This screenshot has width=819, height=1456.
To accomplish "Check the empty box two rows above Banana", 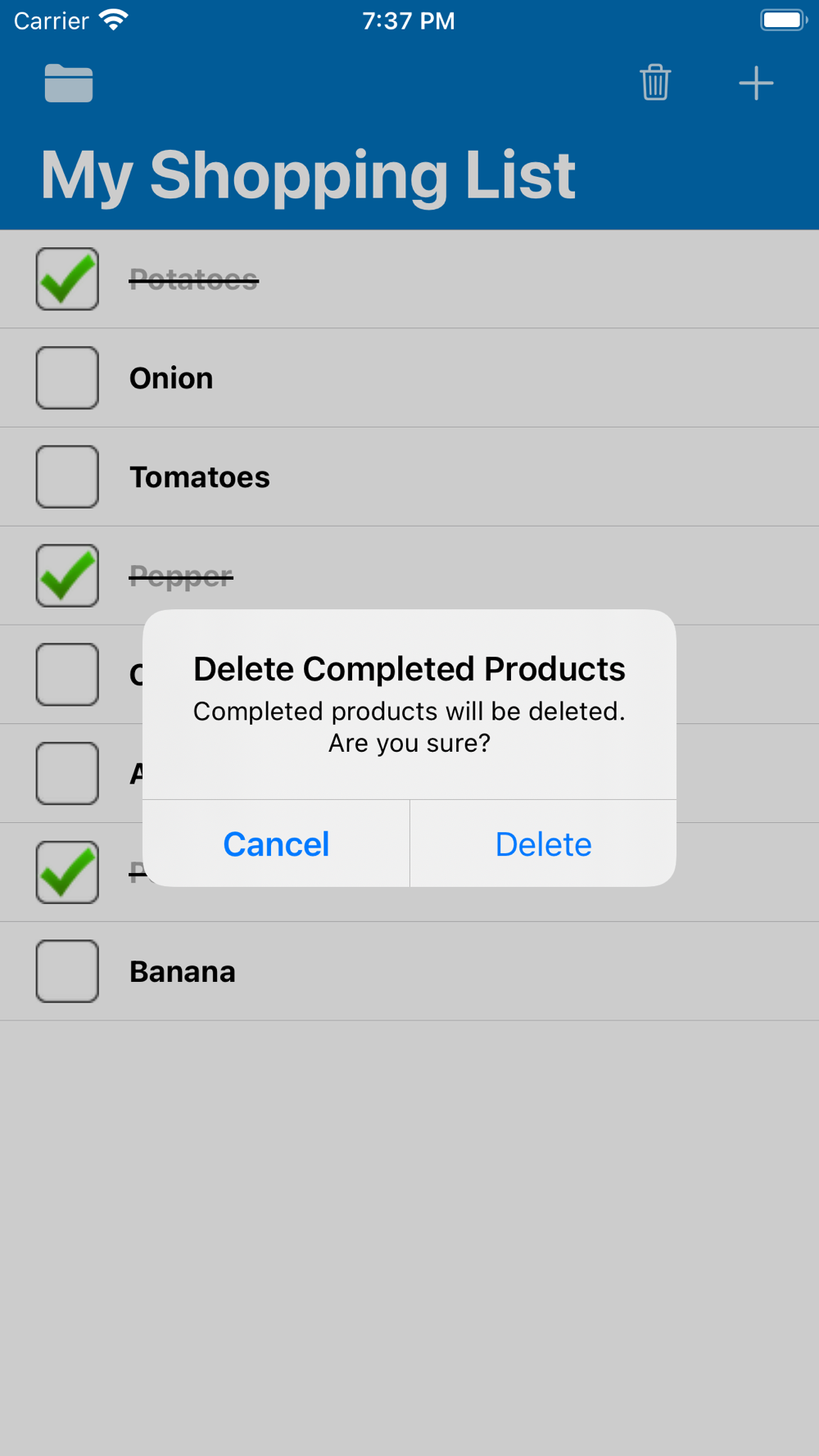I will point(67,773).
